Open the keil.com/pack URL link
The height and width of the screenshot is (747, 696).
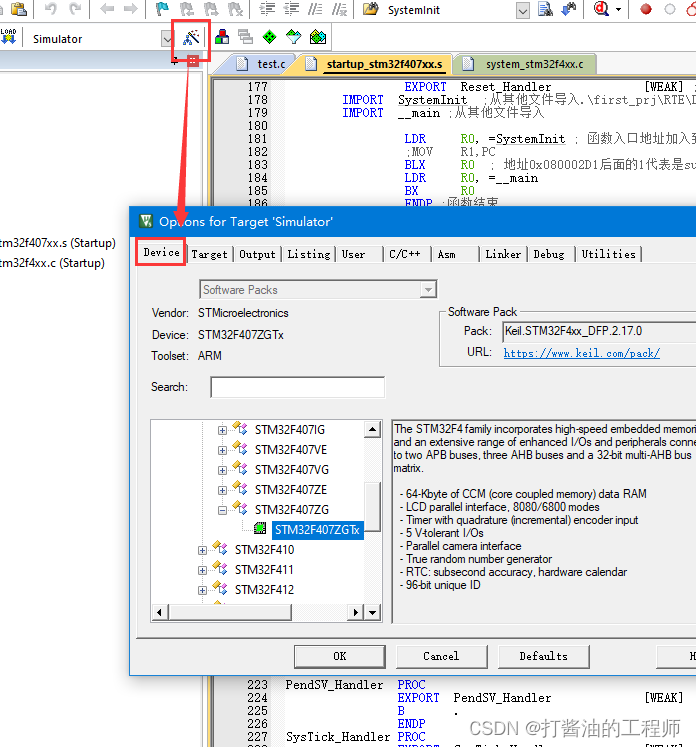[x=582, y=353]
